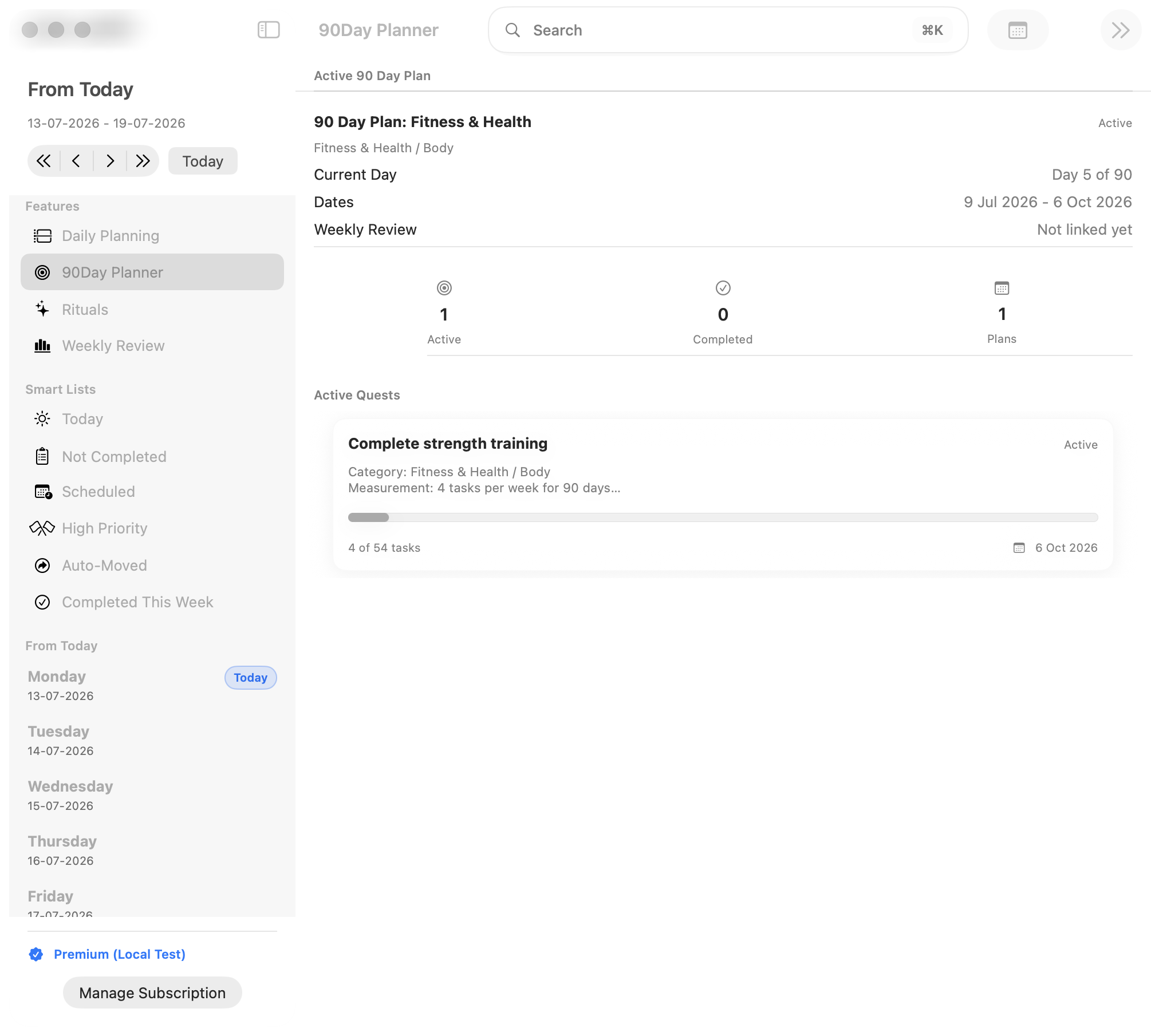Open the calendar toolbar button
The image size is (1151, 1036).
coord(1018,30)
